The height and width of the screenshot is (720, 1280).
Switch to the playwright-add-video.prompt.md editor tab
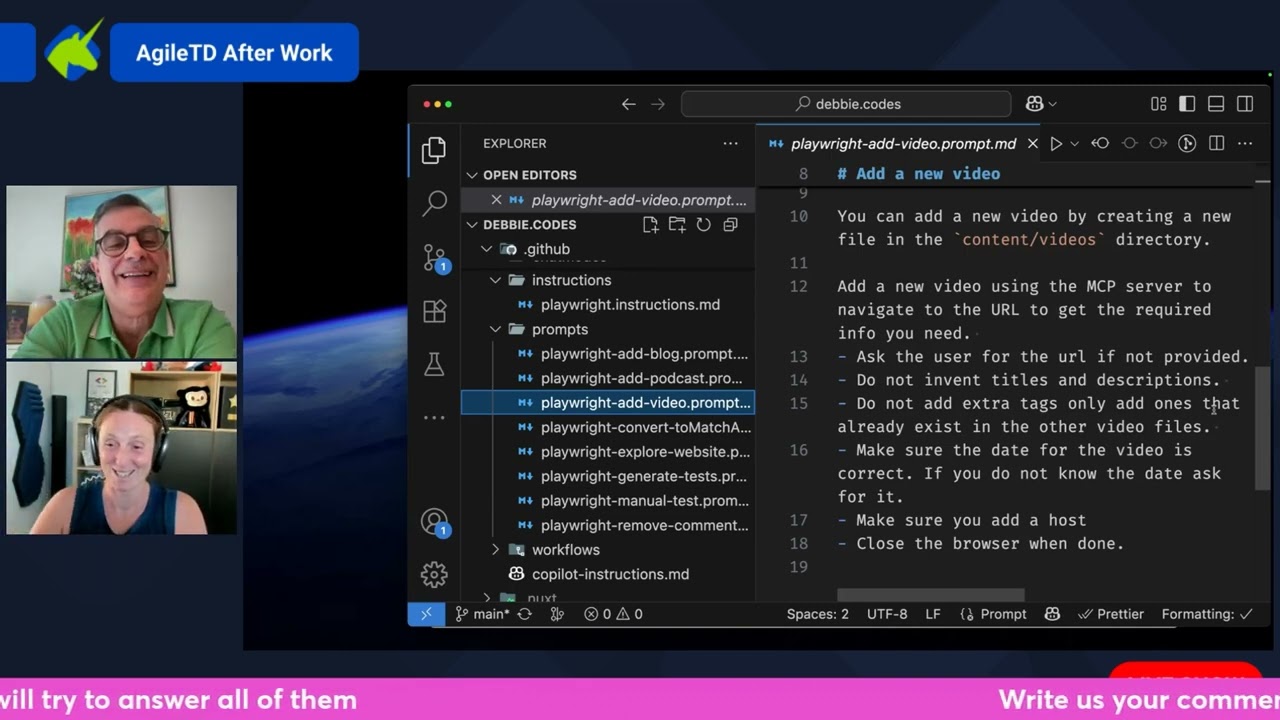(903, 144)
